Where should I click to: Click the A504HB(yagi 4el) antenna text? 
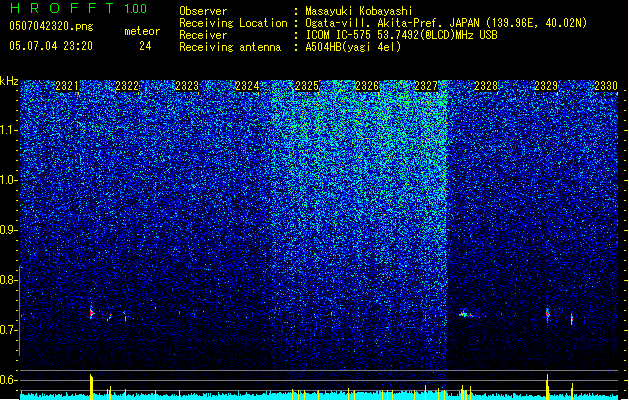(x=353, y=47)
